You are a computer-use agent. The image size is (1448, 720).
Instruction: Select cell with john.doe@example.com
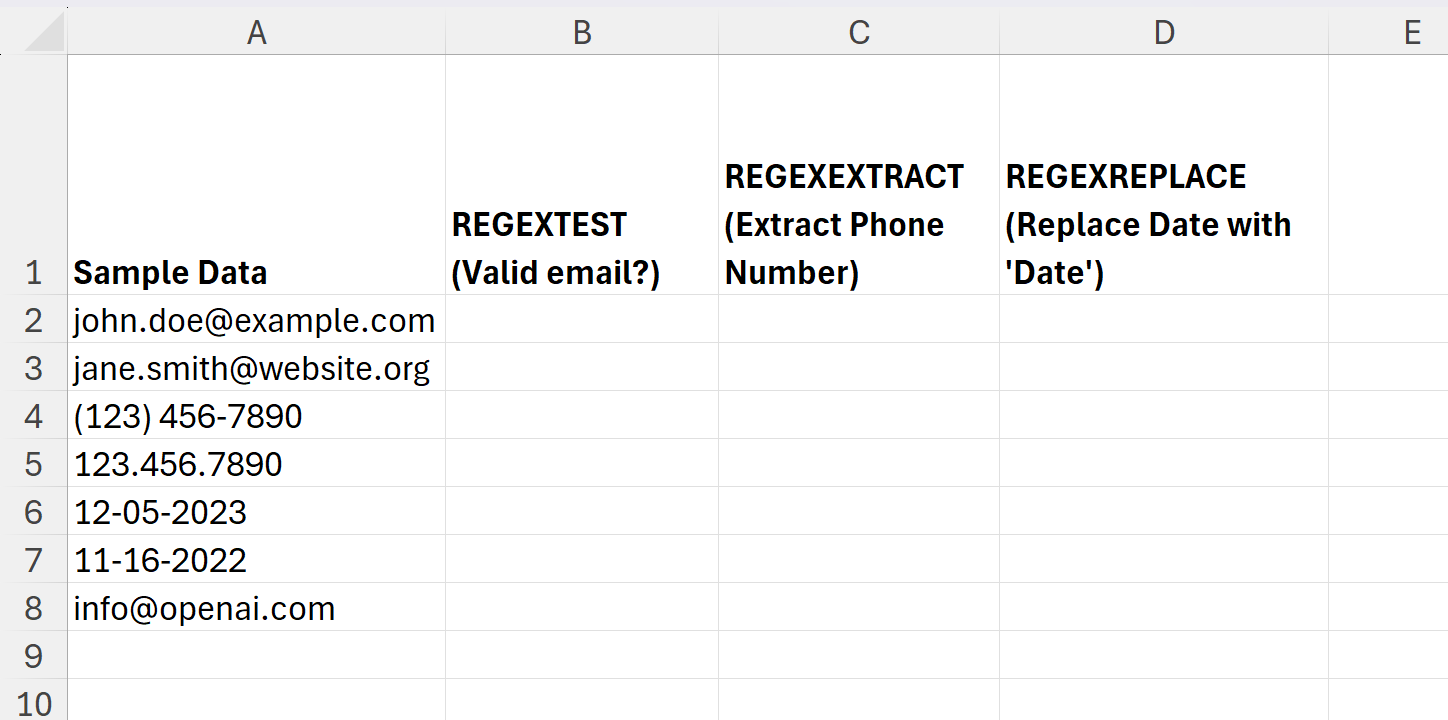(x=254, y=320)
